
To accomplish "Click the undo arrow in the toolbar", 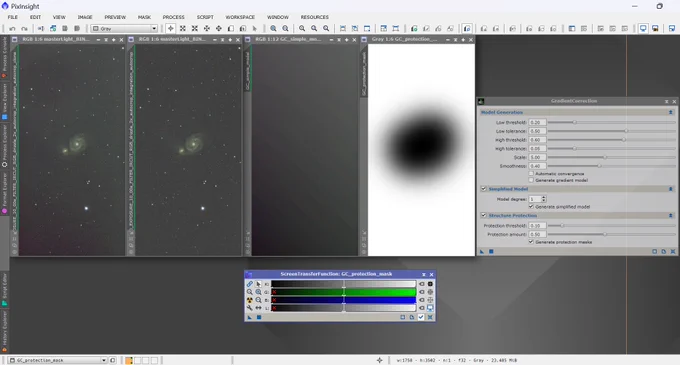I will 12,29.
